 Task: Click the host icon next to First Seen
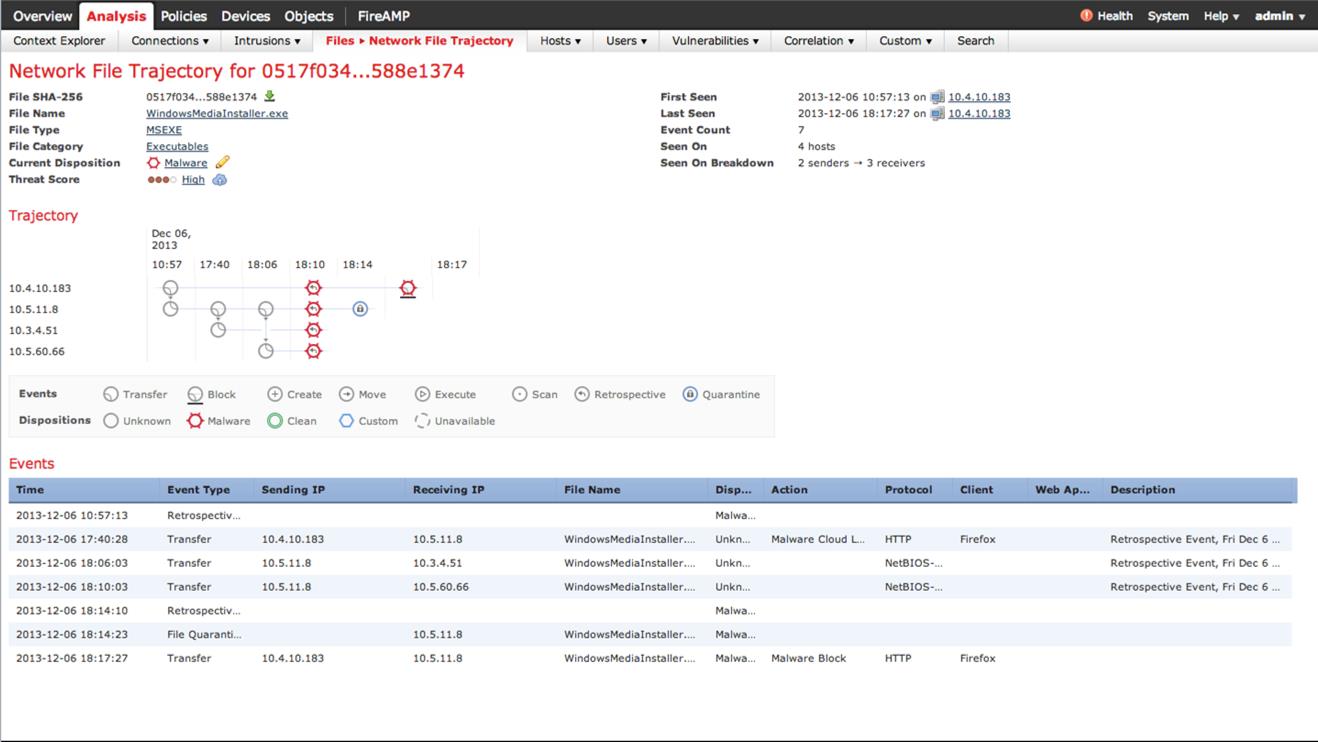937,97
